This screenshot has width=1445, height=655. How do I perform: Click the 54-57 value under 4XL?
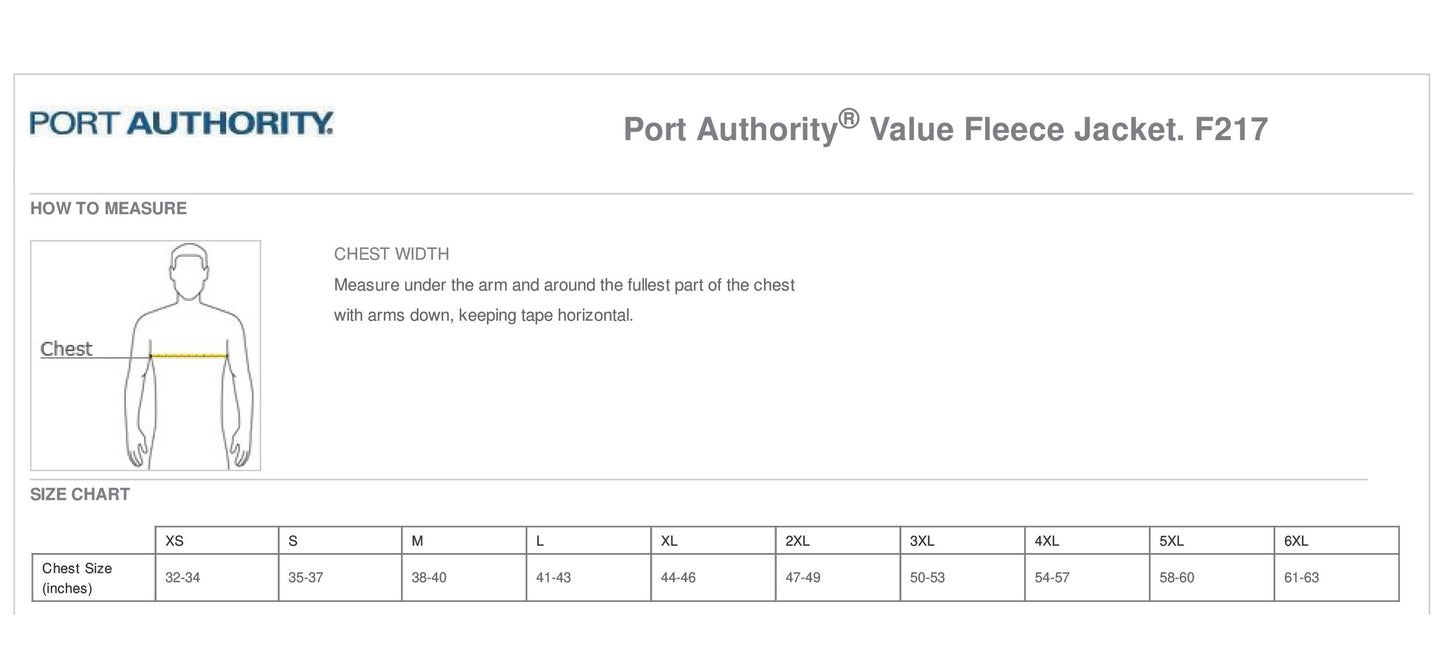coord(1052,578)
